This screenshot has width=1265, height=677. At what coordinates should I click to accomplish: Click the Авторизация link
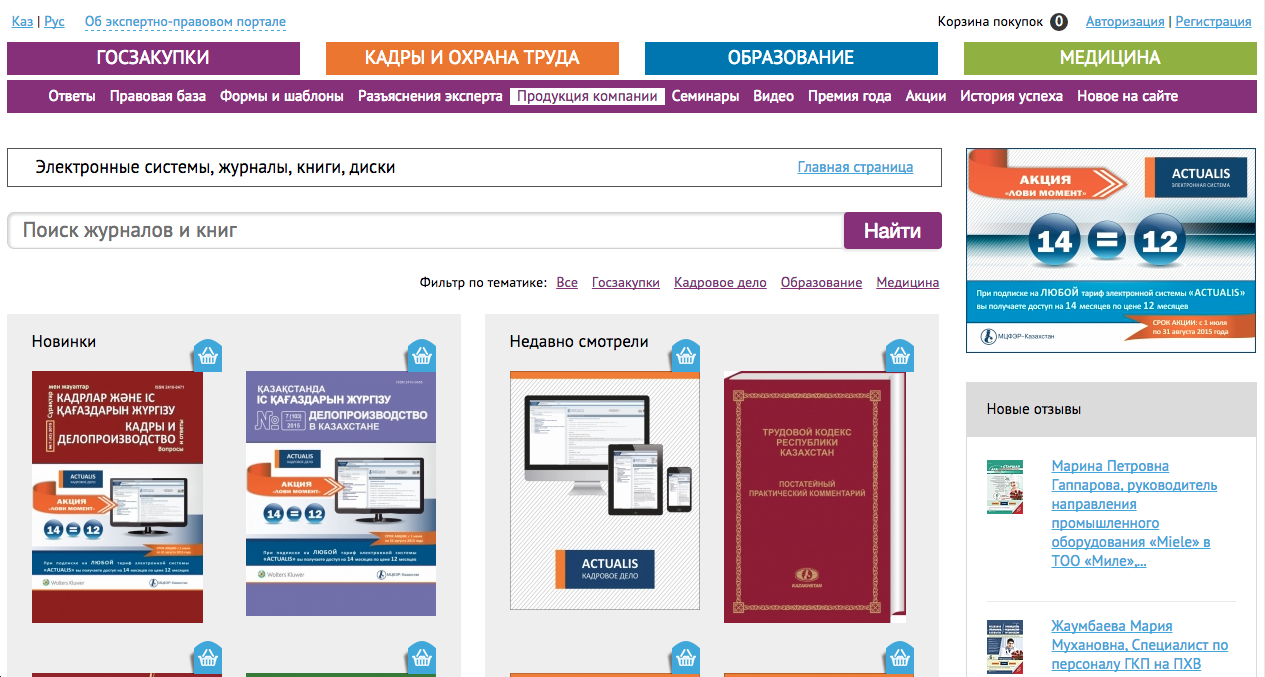[x=1125, y=21]
